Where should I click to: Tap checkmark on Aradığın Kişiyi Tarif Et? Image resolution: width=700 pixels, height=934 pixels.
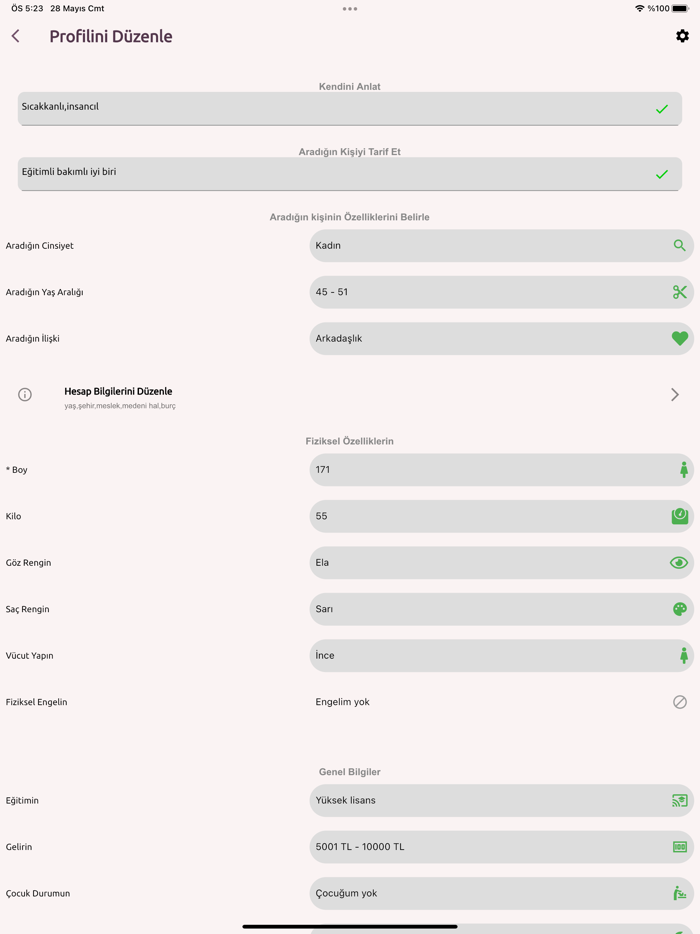661,174
